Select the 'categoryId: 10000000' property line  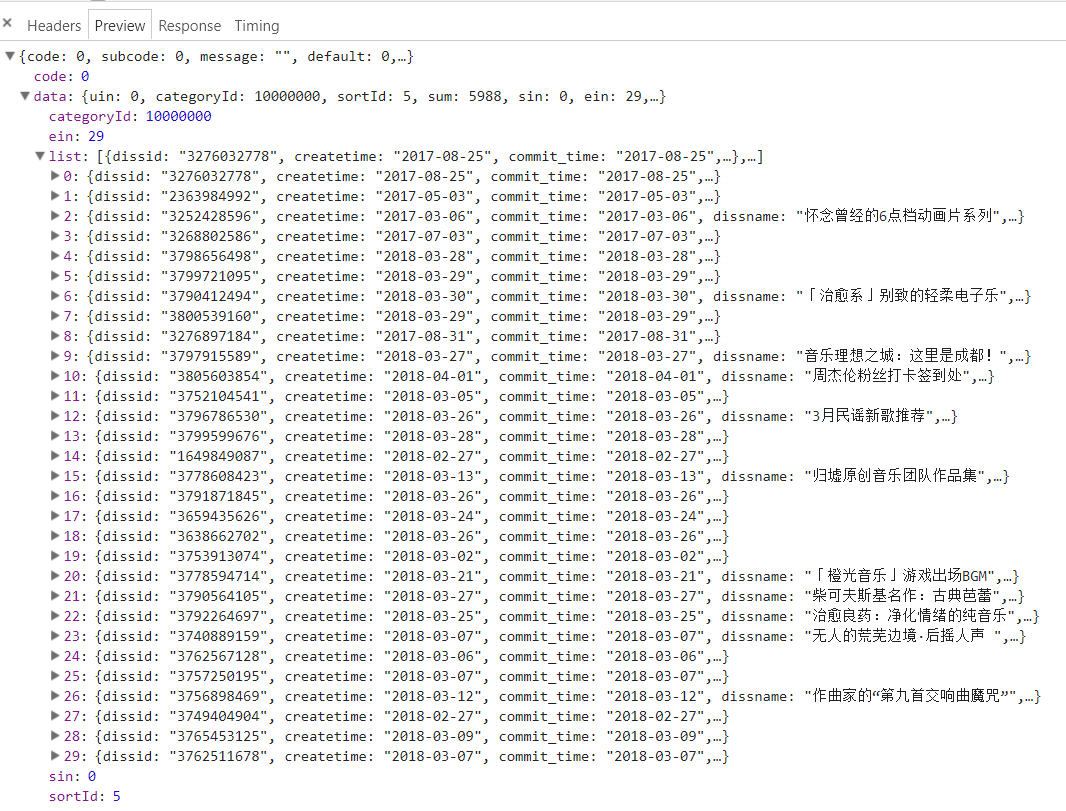coord(130,116)
